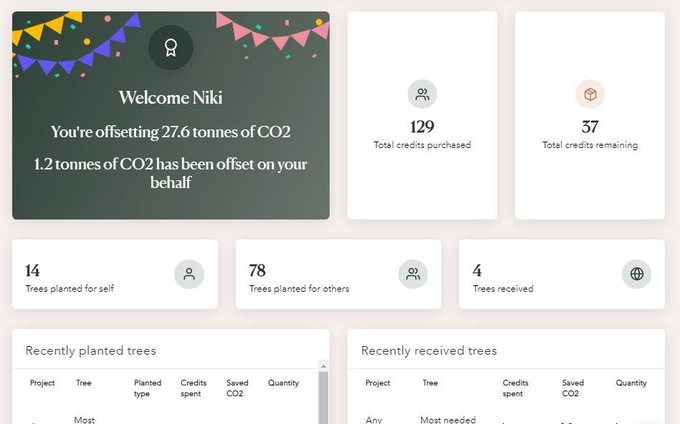
Task: Click Saved CO2 header in Recently planted trees
Action: click(x=237, y=388)
